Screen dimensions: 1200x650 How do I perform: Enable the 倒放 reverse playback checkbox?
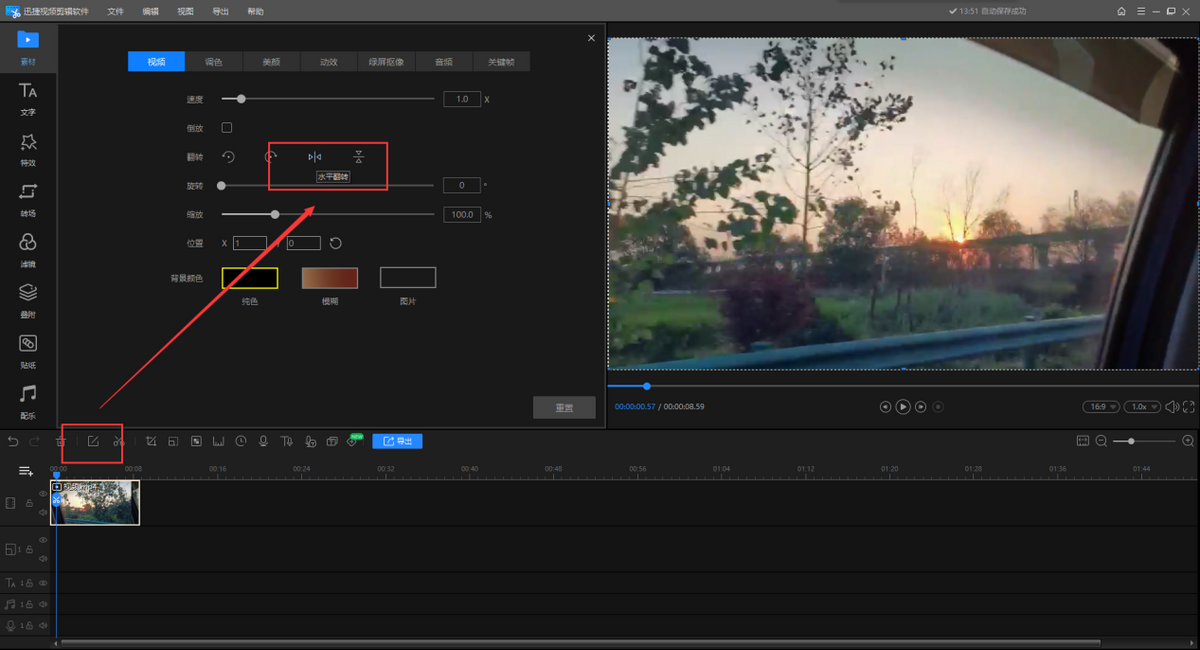227,128
